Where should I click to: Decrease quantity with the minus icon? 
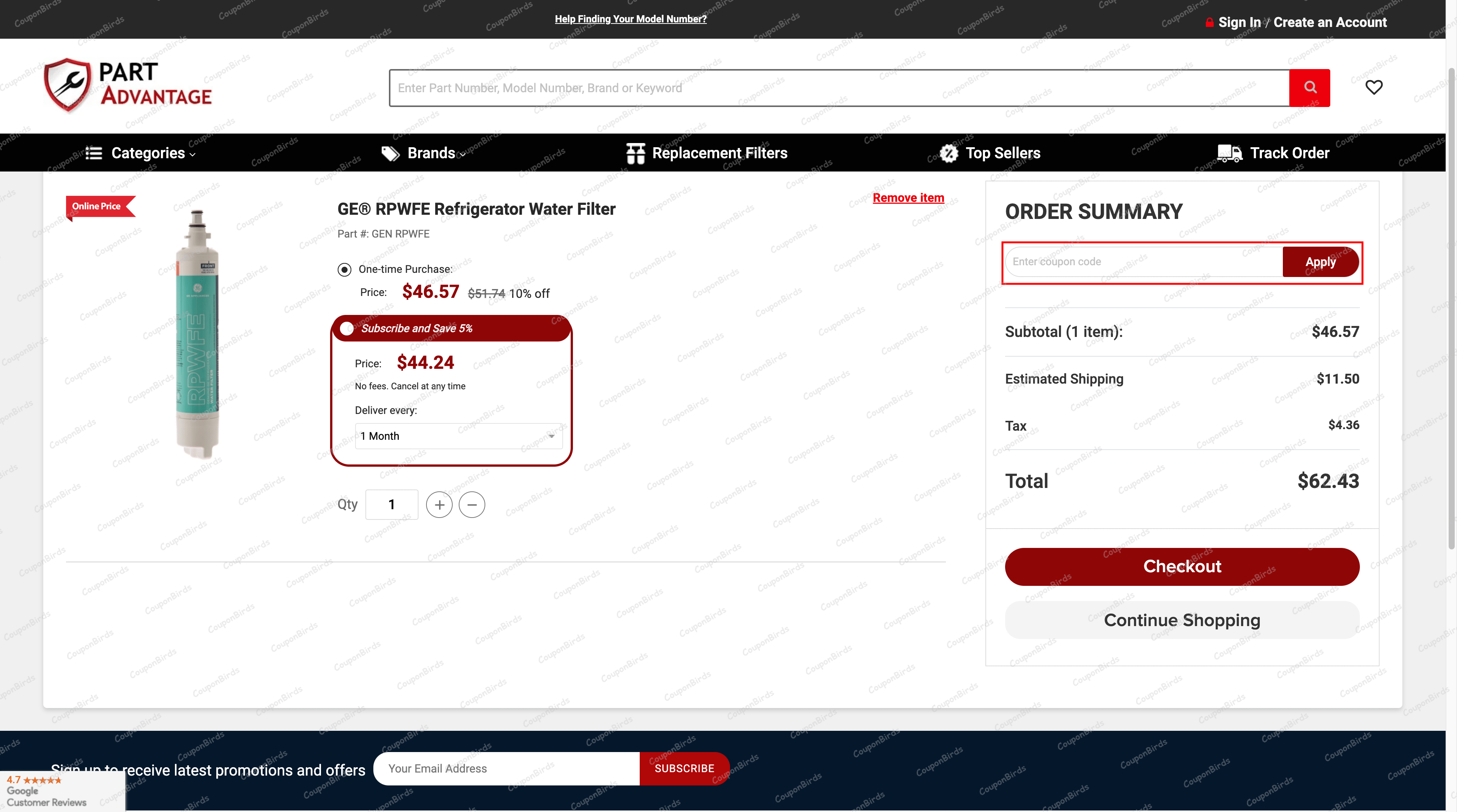(x=472, y=504)
